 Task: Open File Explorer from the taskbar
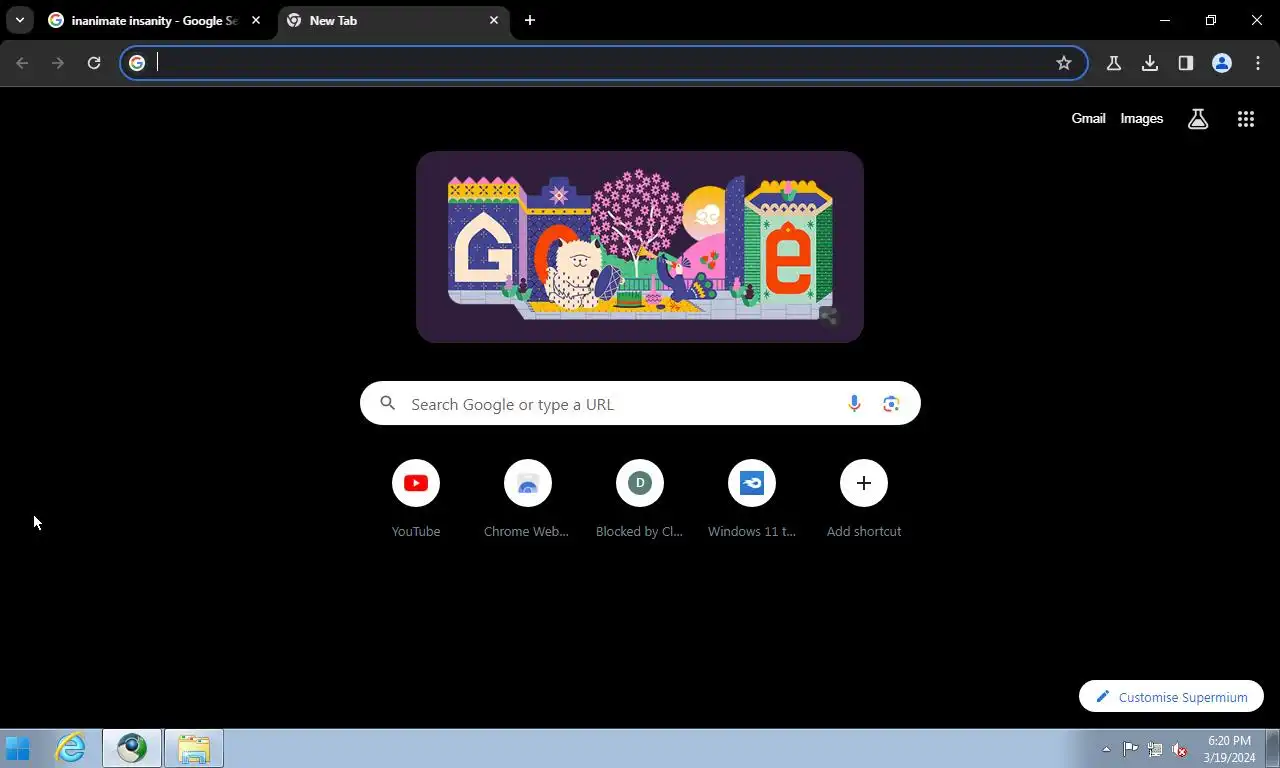tap(194, 748)
